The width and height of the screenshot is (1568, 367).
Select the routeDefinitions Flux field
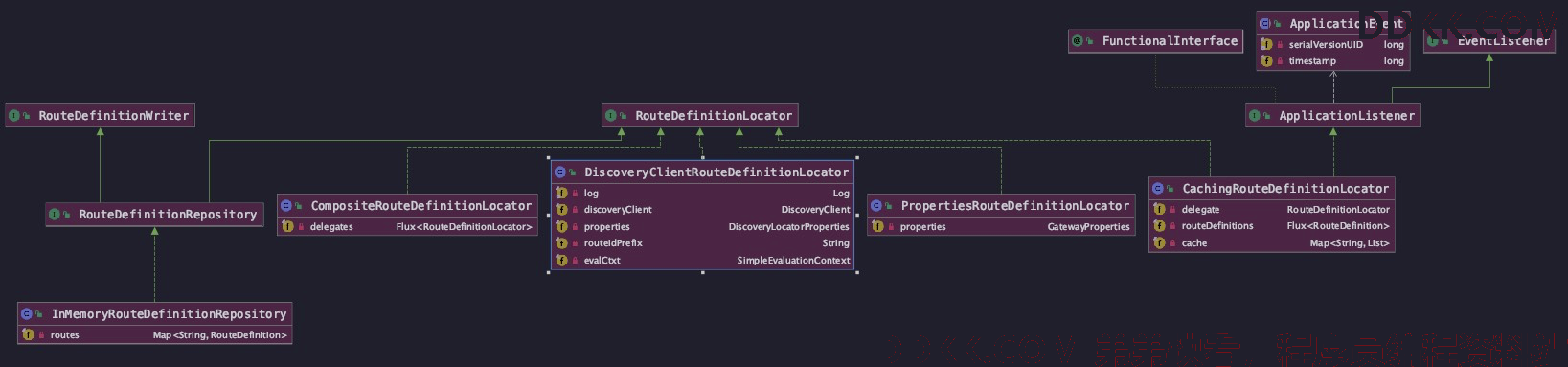1272,226
